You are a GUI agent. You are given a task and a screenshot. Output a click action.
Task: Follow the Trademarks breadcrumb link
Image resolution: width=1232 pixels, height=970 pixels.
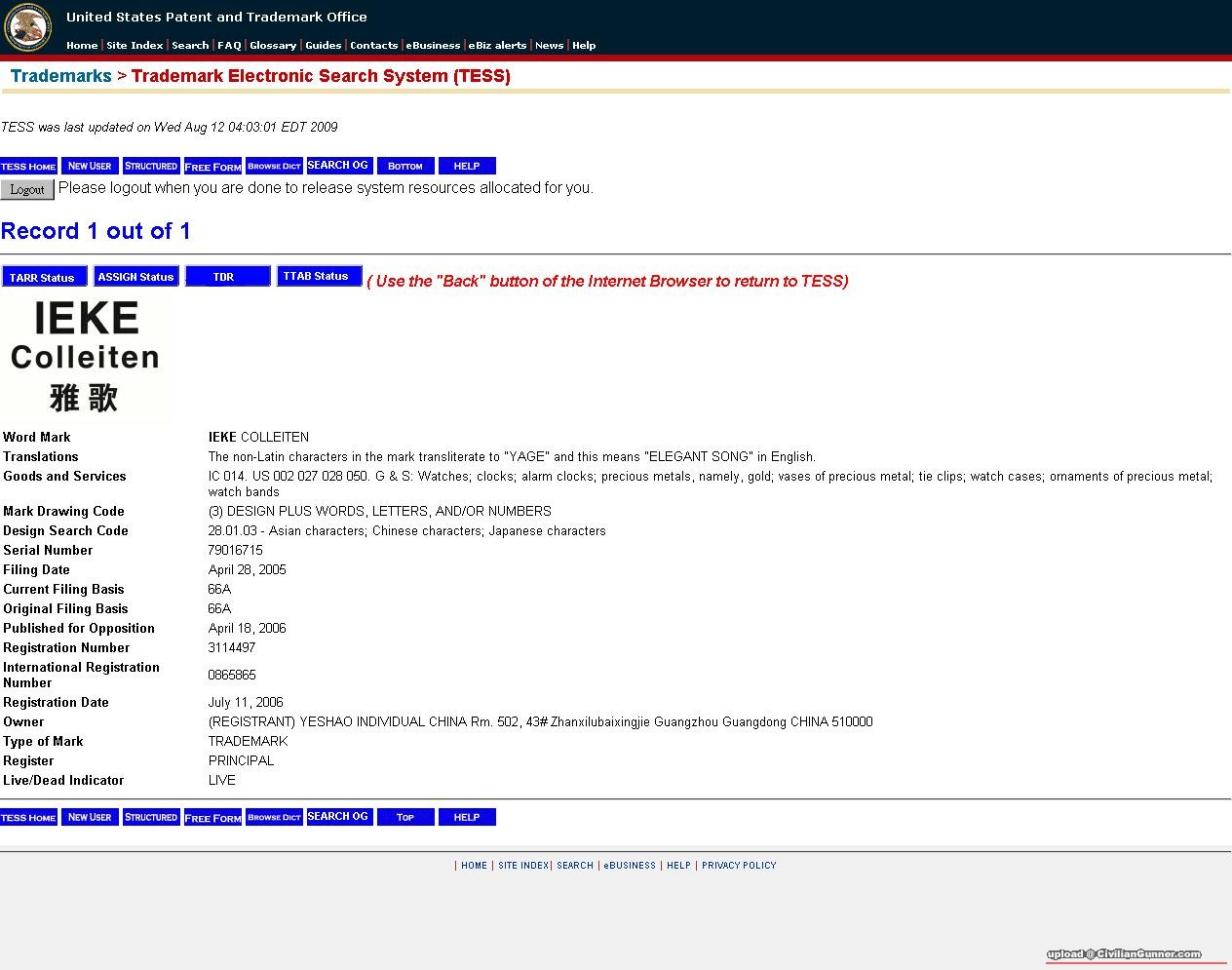pos(60,76)
